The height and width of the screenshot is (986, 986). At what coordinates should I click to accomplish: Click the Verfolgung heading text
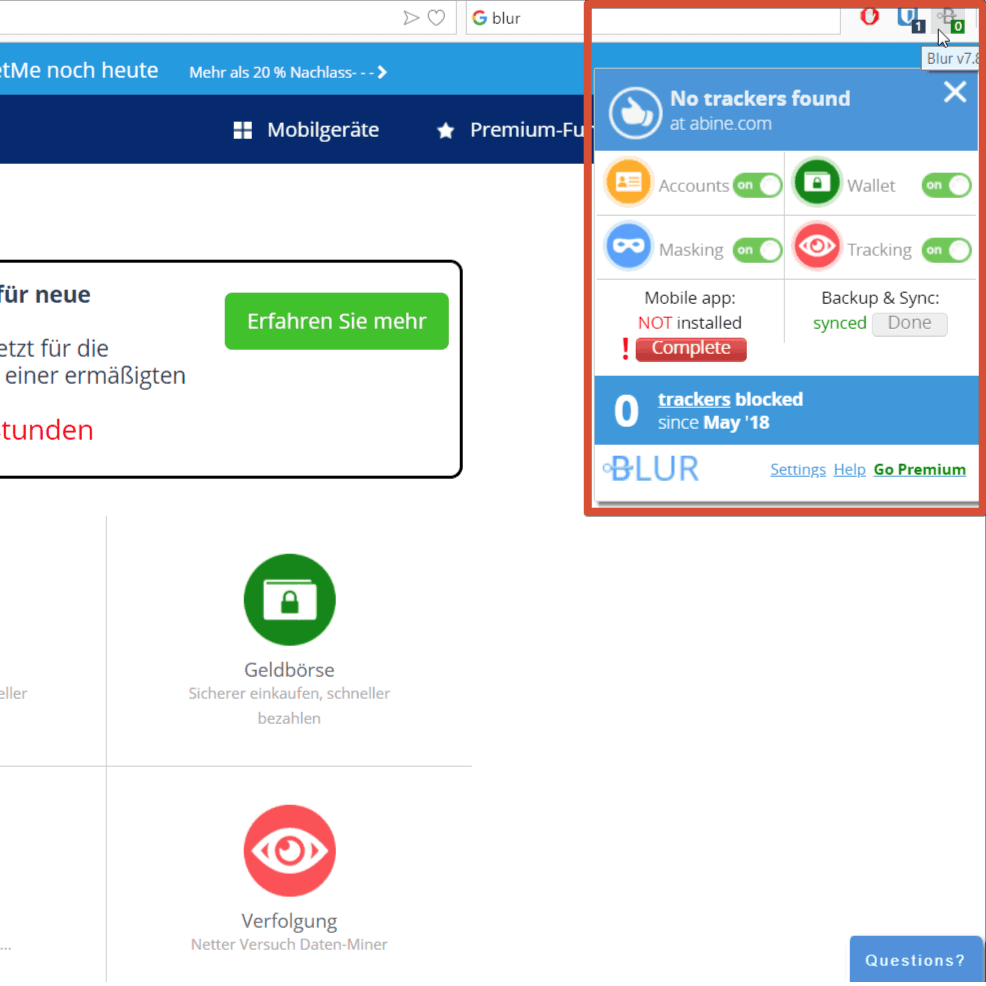click(x=289, y=921)
